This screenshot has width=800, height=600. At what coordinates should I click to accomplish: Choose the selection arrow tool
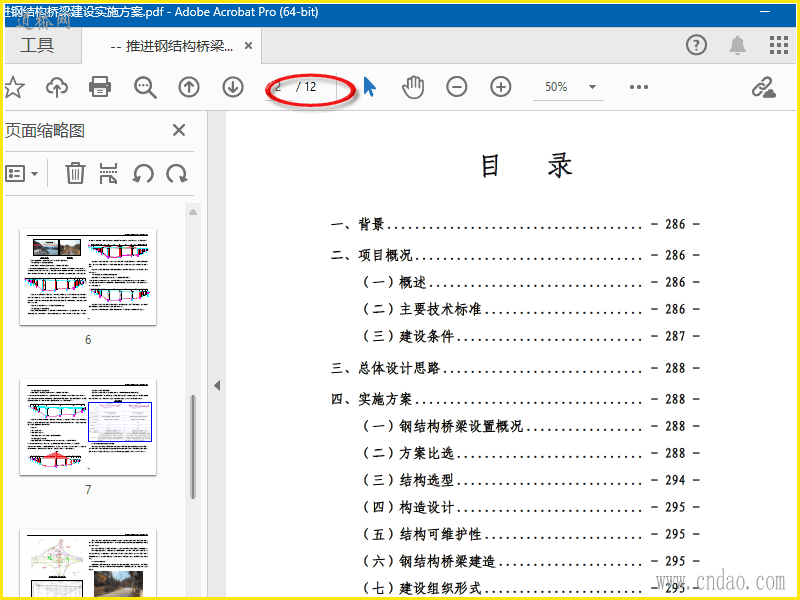click(x=370, y=87)
